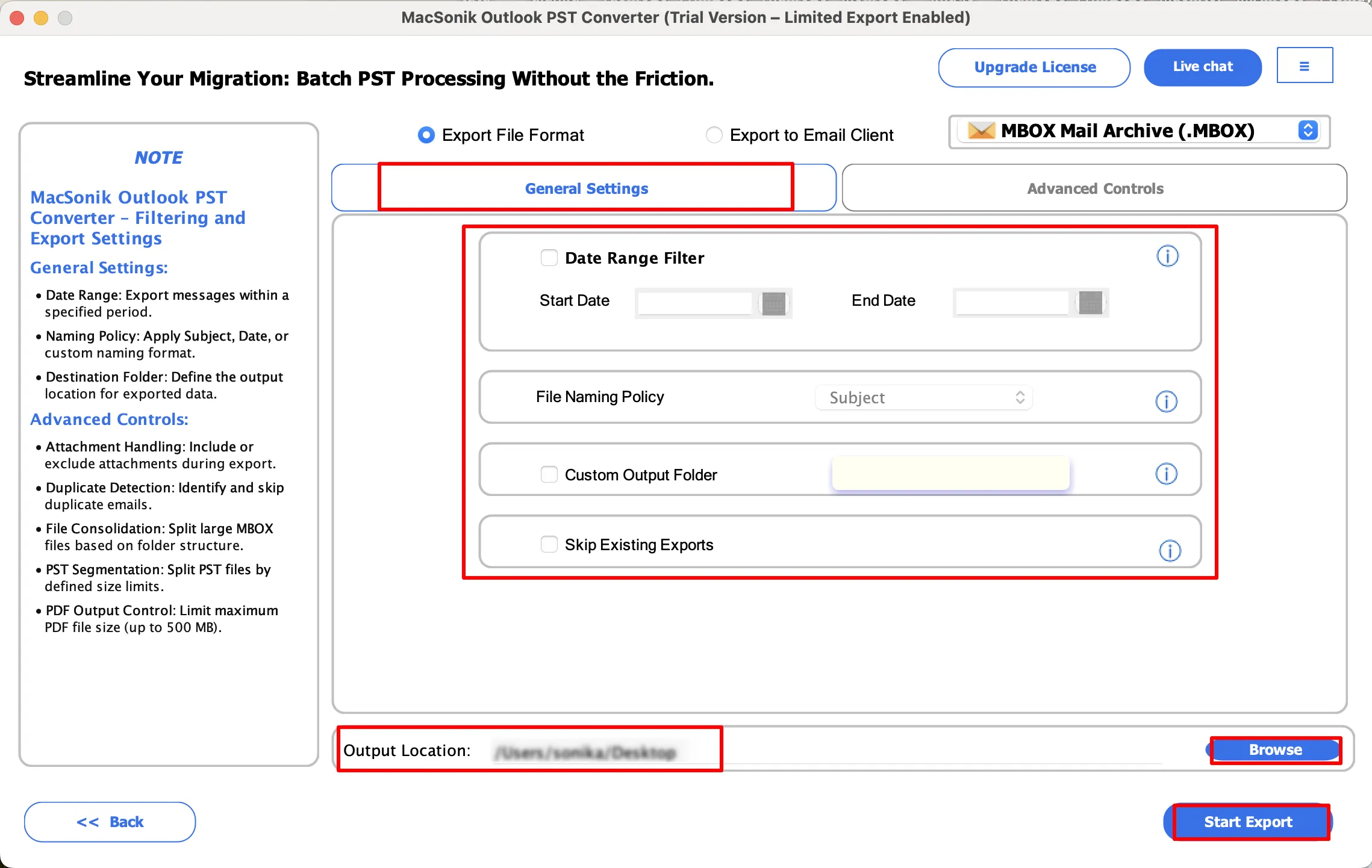
Task: Click the Start Date input field
Action: (x=695, y=303)
